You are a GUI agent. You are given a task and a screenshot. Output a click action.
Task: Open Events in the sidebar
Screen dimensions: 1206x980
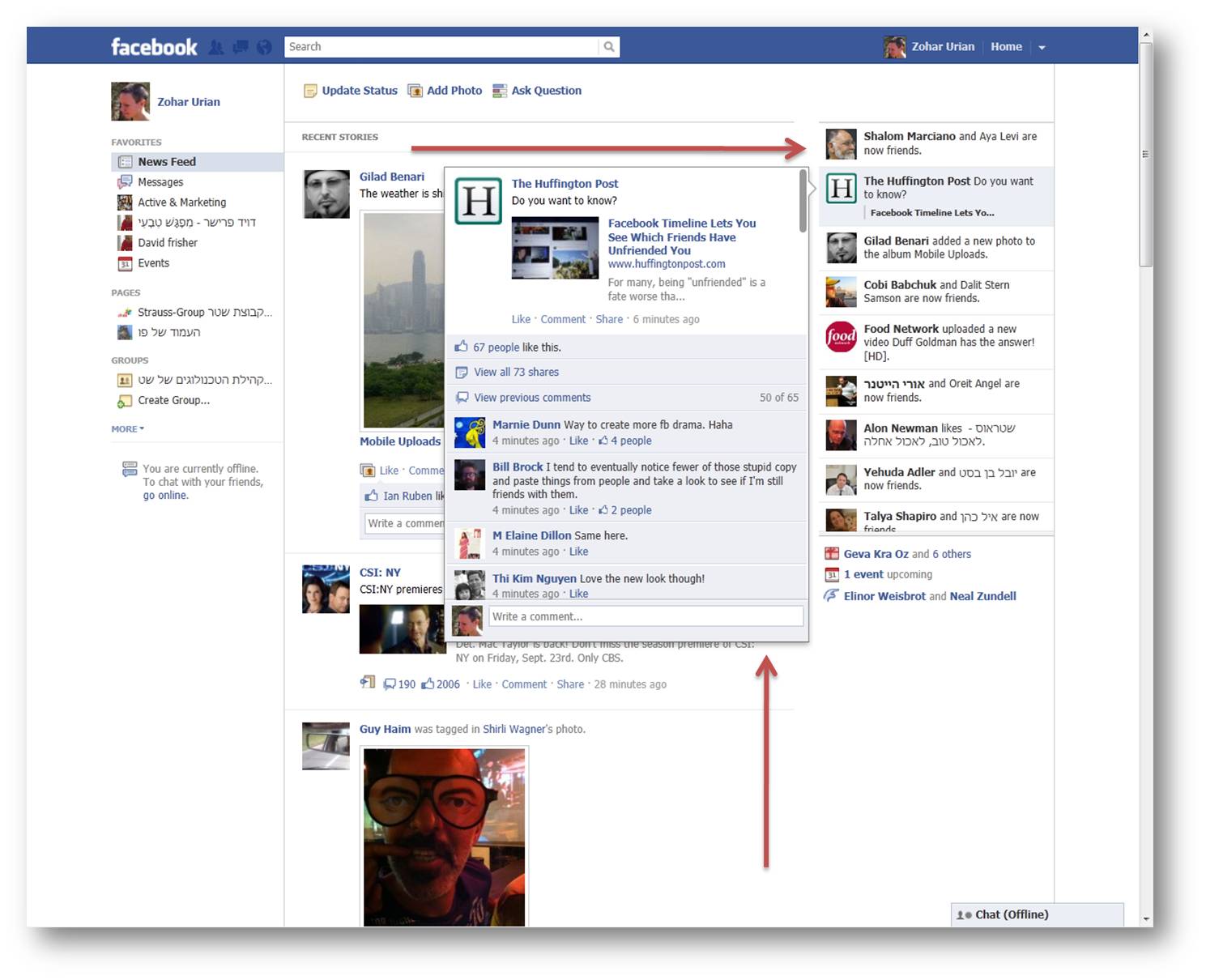153,263
